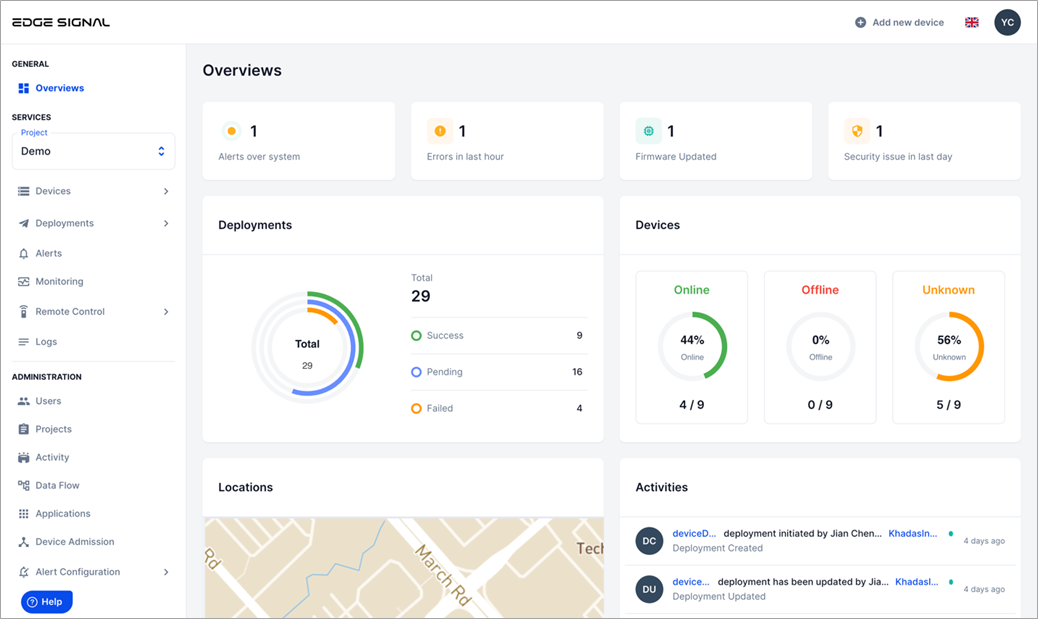The image size is (1038, 619).
Task: Open the Projects menu item
Action: 53,429
